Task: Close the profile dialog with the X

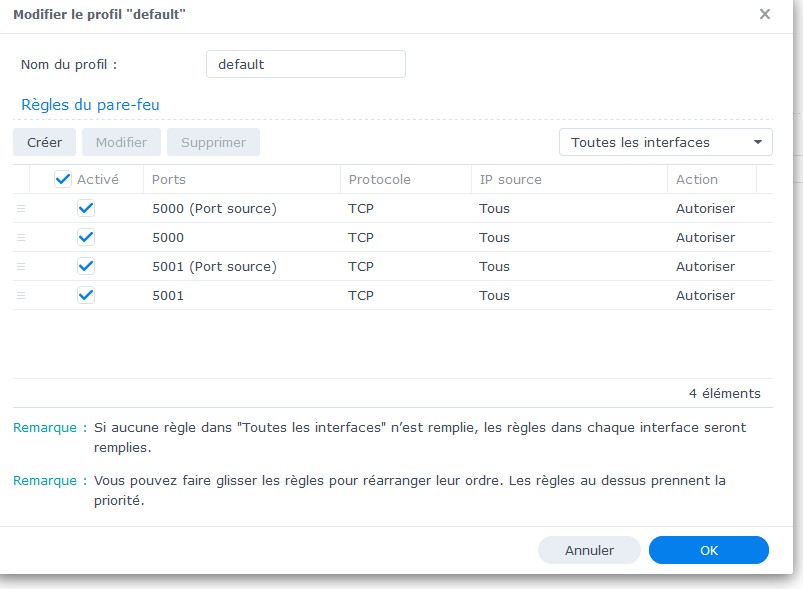Action: pos(765,14)
